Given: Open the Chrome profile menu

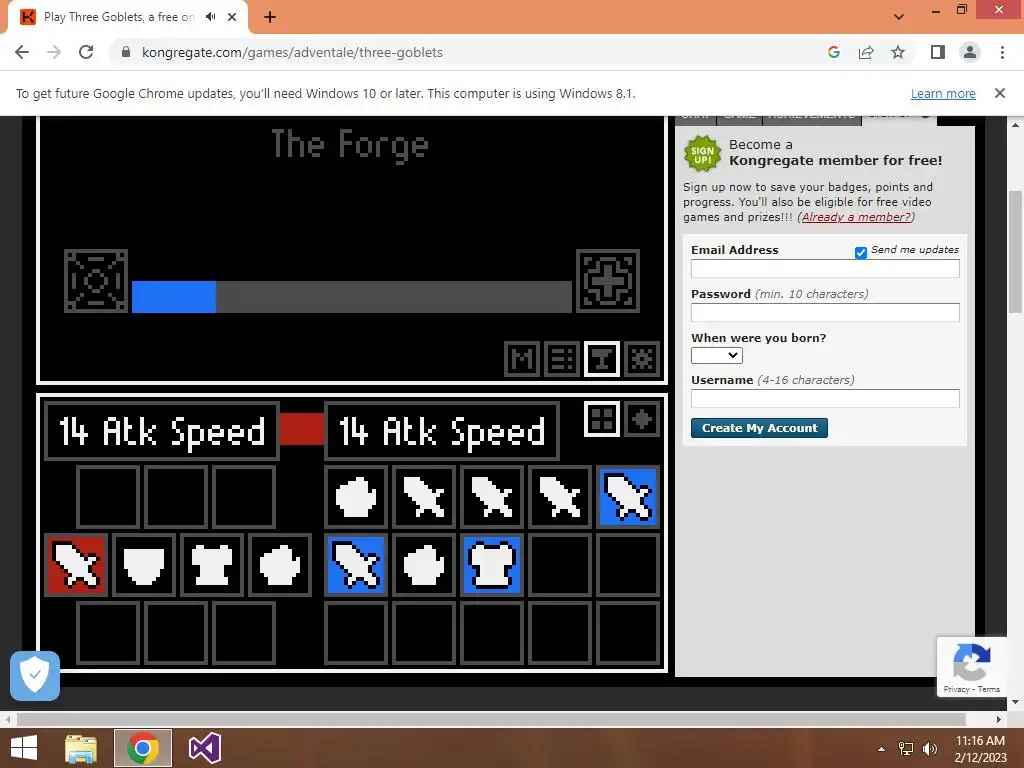Looking at the screenshot, I should (970, 52).
